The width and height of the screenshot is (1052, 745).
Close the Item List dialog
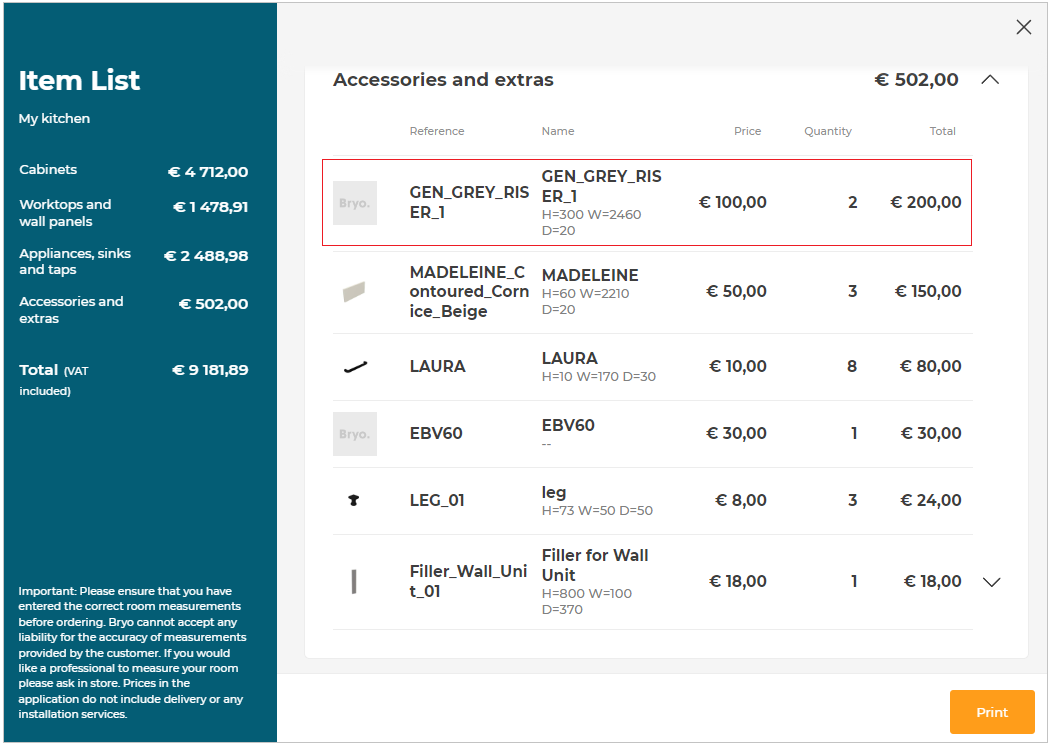pyautogui.click(x=1023, y=28)
